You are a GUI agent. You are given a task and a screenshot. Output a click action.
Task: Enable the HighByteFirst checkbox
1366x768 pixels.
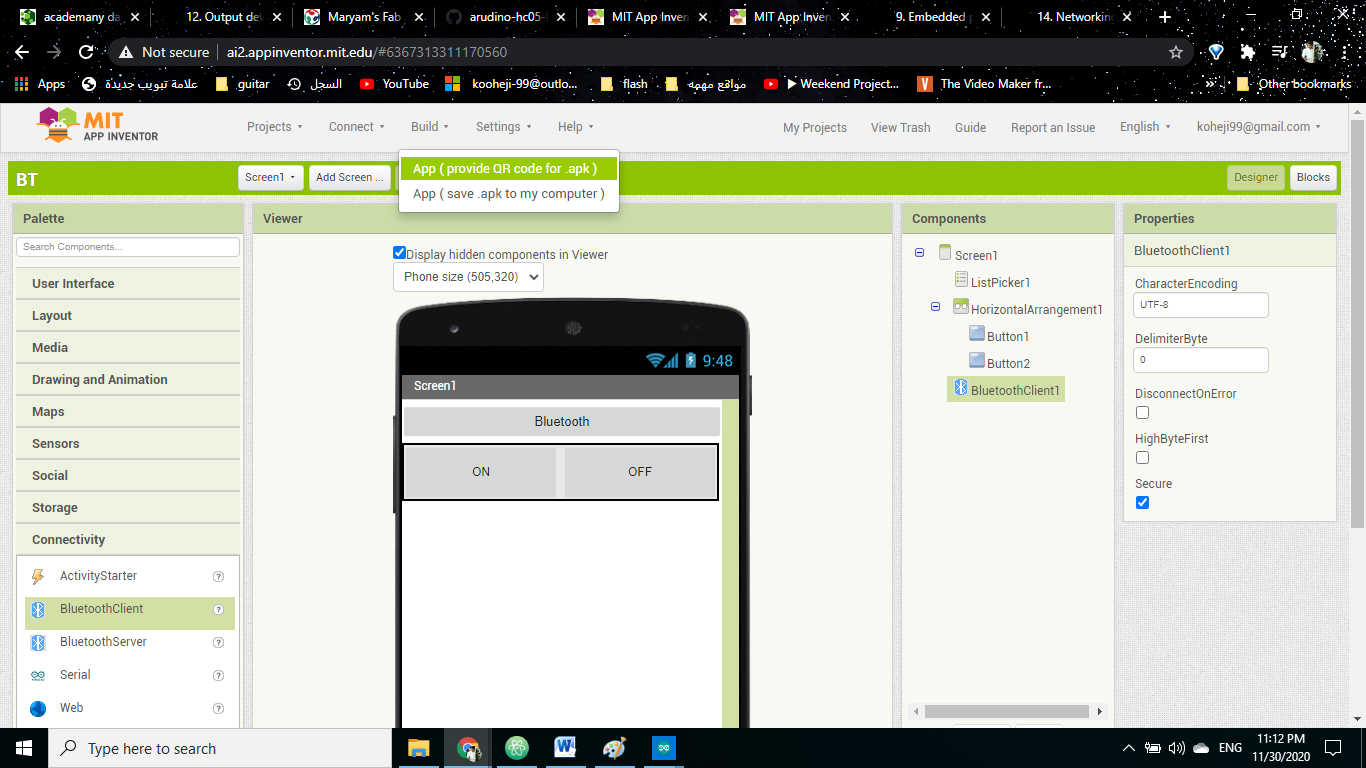1142,457
